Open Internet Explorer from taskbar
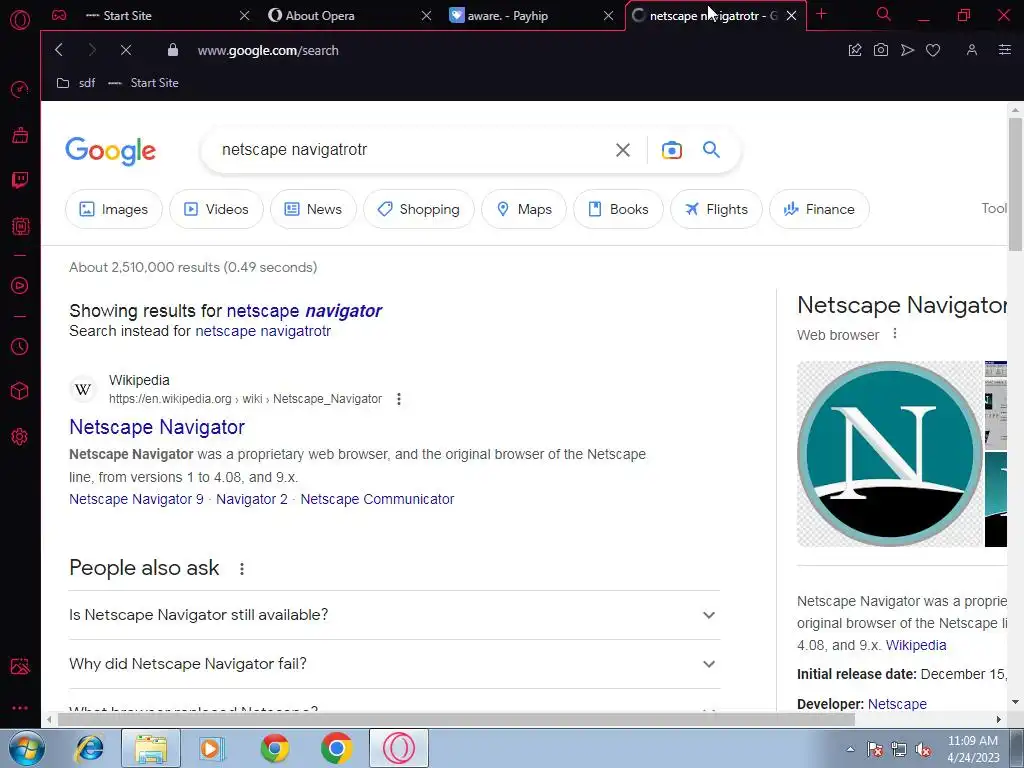Image resolution: width=1024 pixels, height=768 pixels. point(89,748)
